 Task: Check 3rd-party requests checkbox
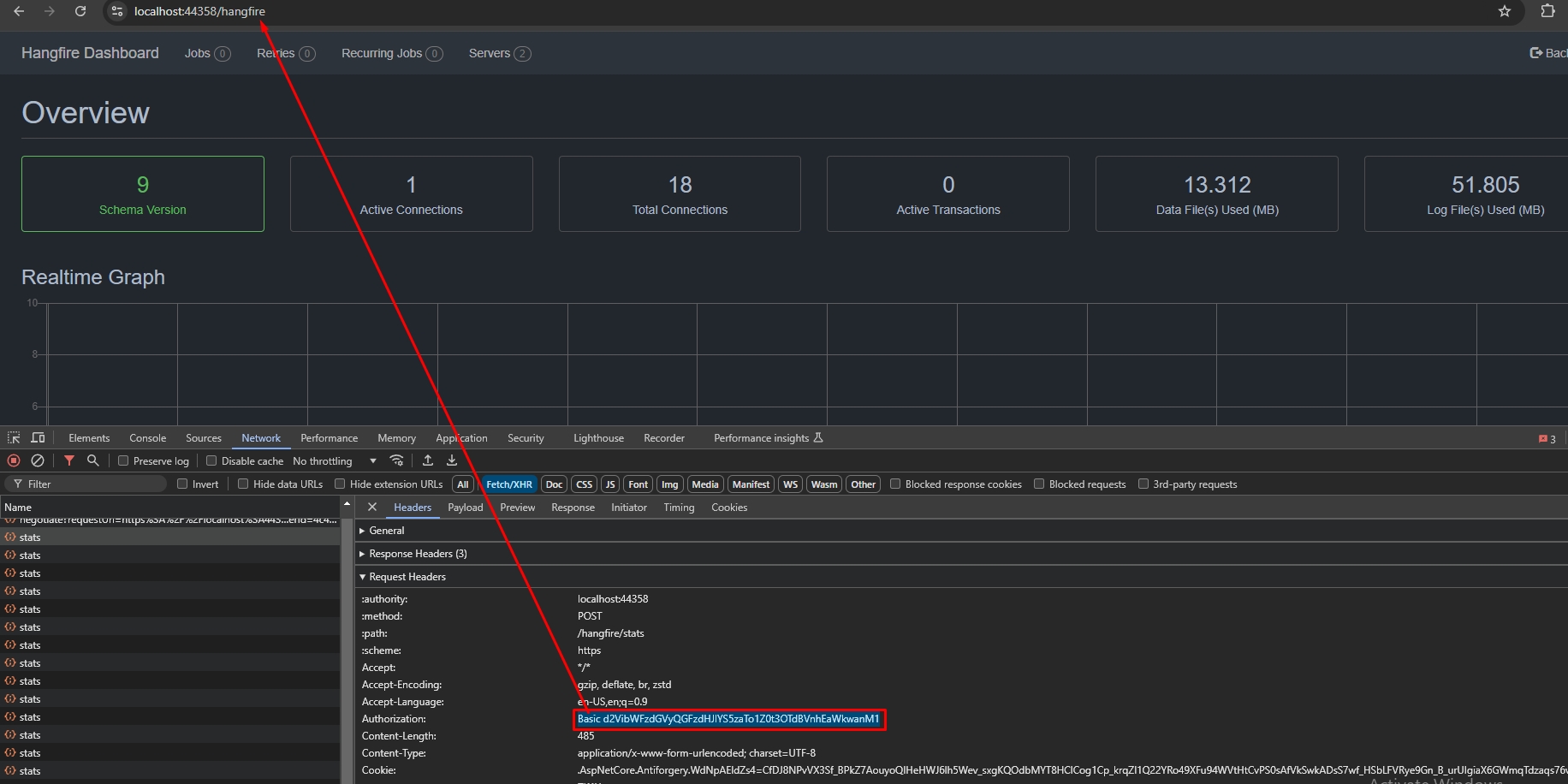click(1143, 484)
